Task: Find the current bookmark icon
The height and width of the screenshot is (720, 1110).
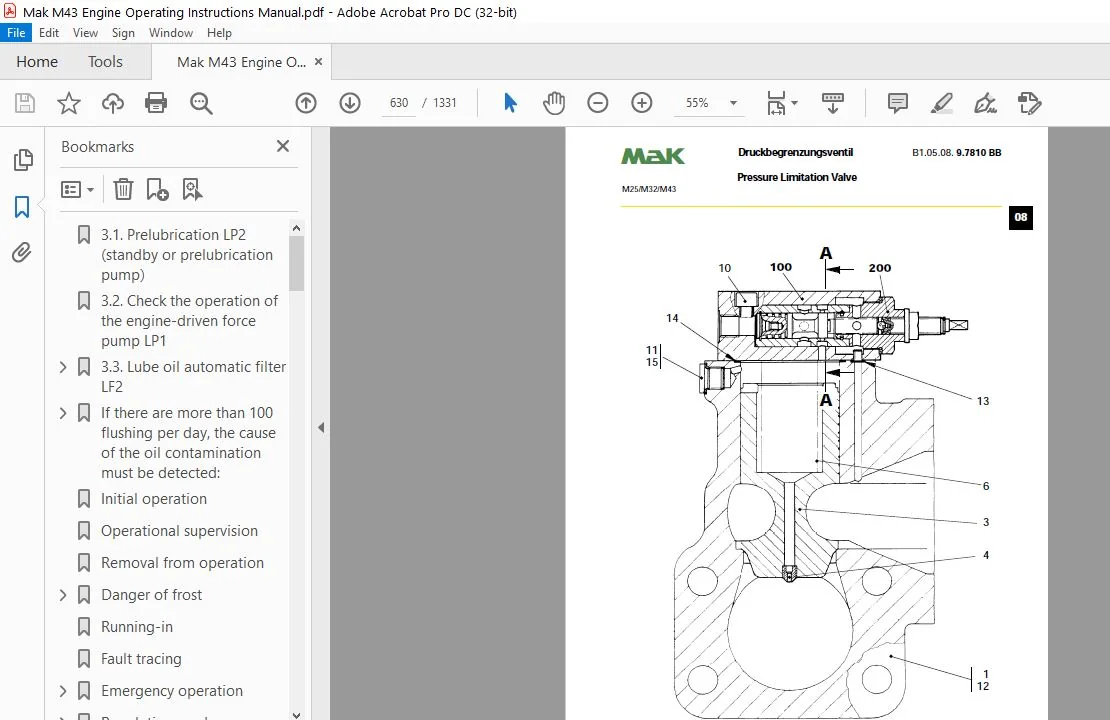Action: 193,189
